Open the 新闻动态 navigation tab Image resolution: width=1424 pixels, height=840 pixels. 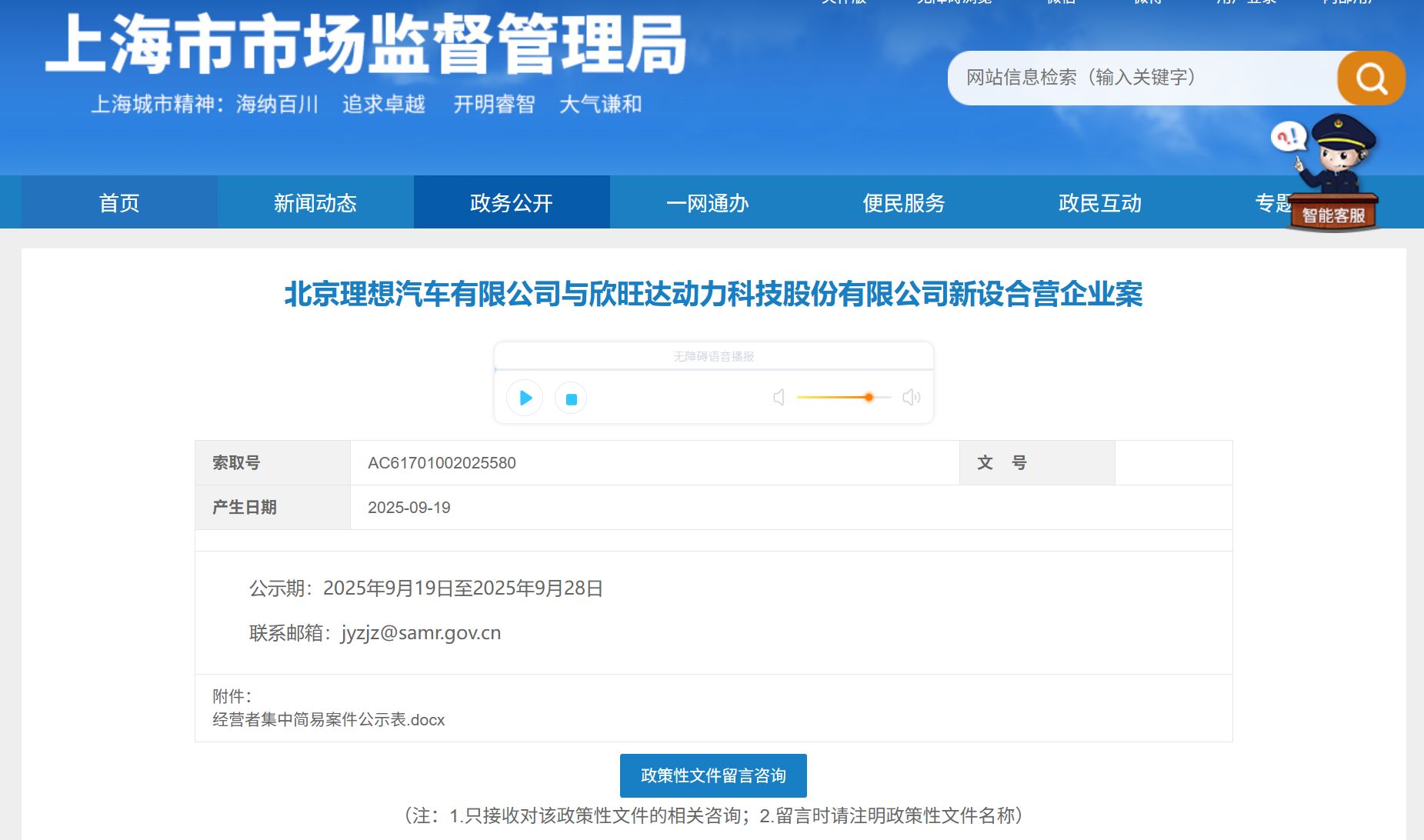[x=315, y=203]
